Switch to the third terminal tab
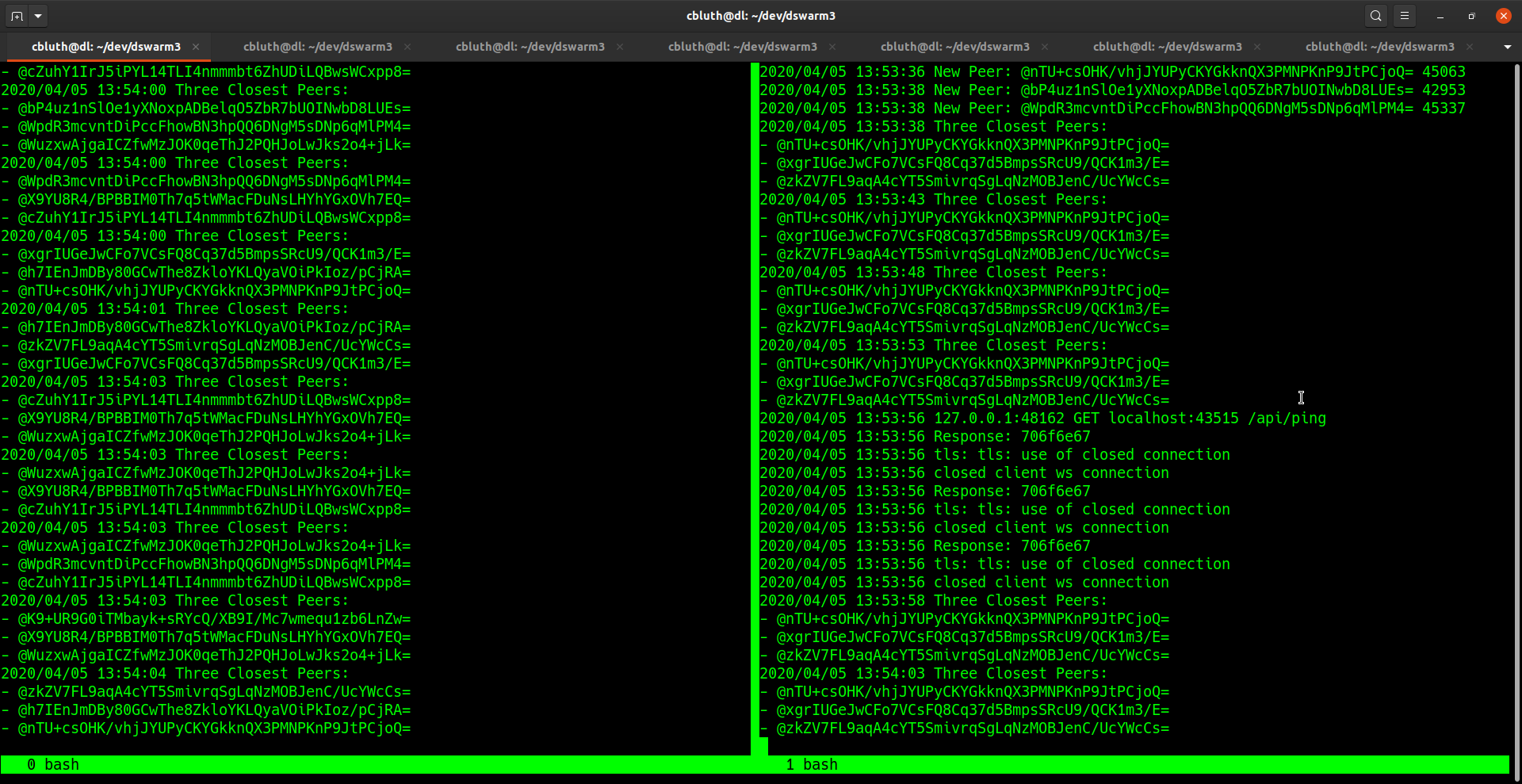This screenshot has width=1522, height=784. (x=530, y=47)
